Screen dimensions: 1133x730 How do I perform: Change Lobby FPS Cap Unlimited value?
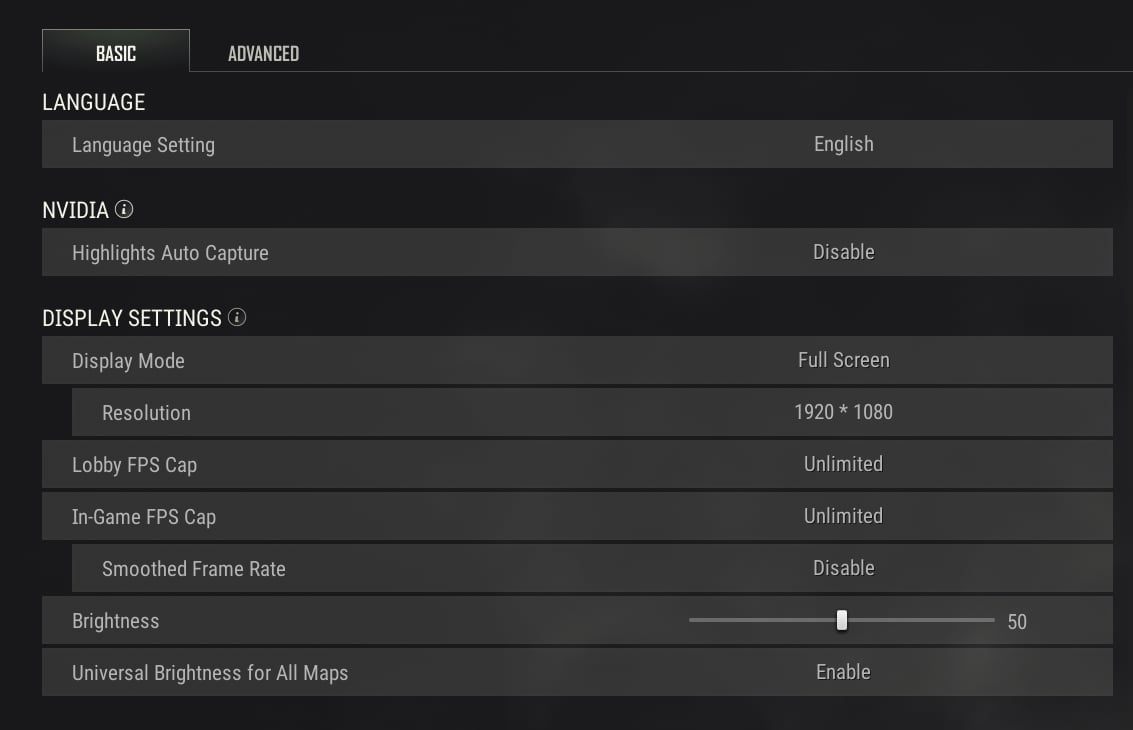pos(843,464)
